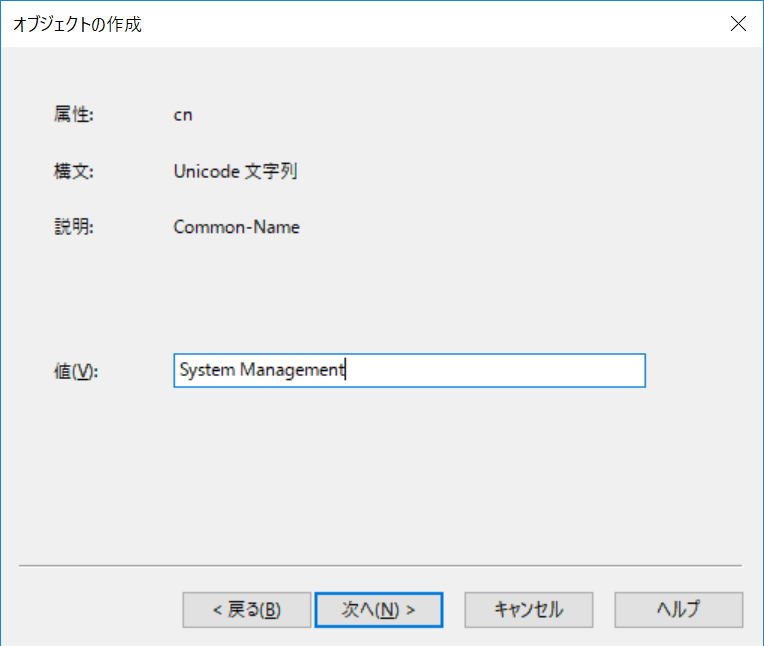The width and height of the screenshot is (764, 646).
Task: Select the attribute value text cn
Action: point(183,115)
